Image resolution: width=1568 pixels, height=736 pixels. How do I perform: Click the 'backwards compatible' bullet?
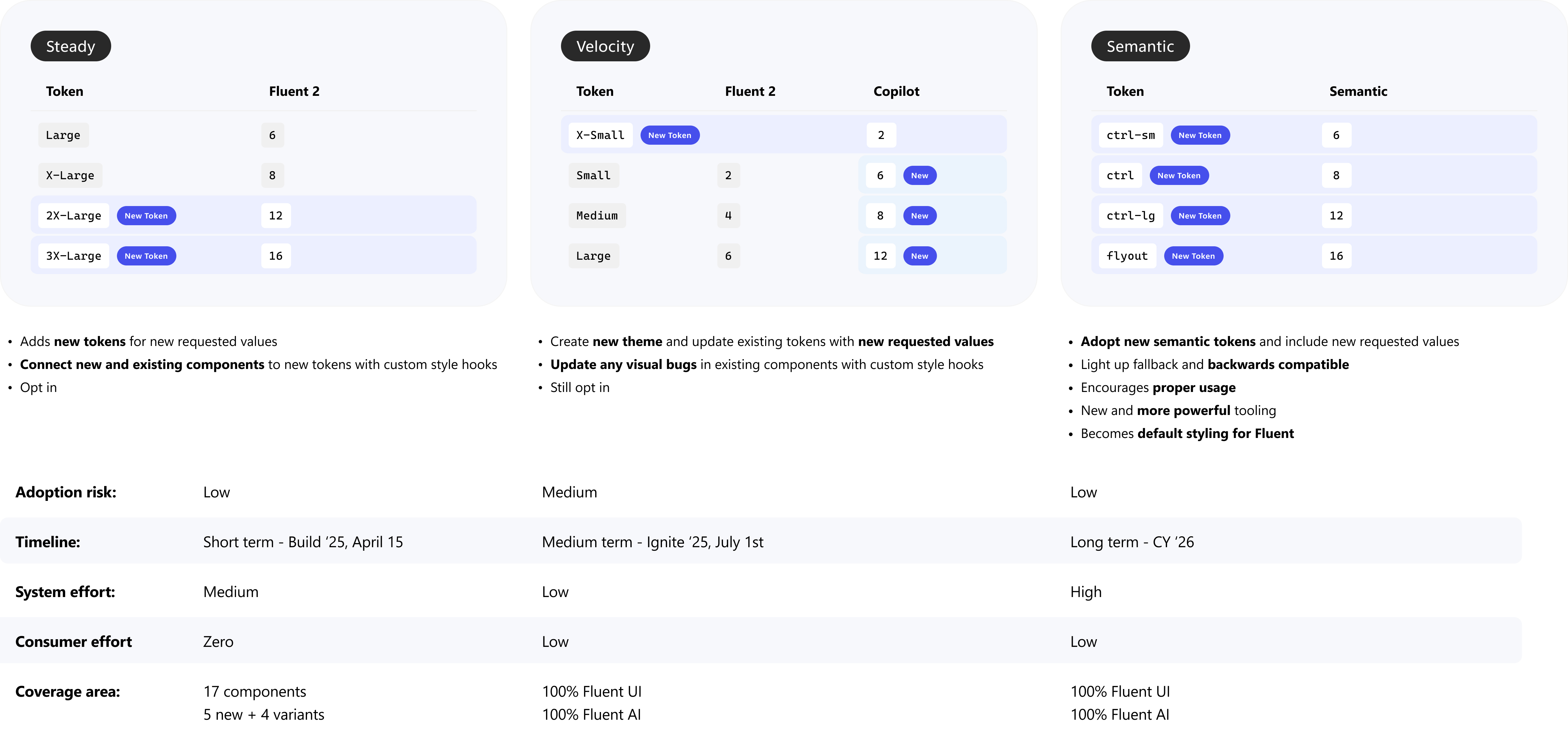(x=1215, y=365)
